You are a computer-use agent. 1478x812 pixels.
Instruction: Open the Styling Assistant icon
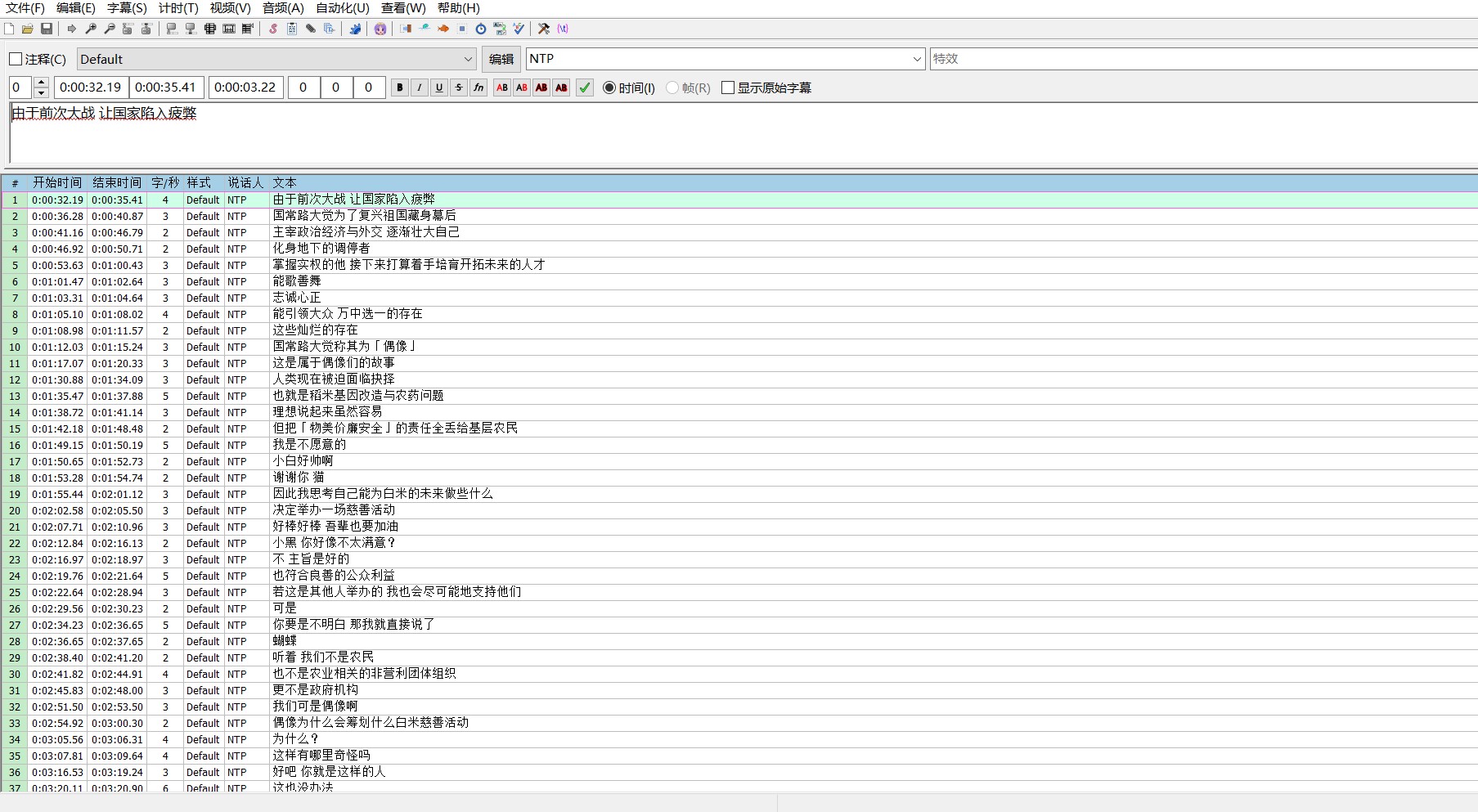point(424,29)
